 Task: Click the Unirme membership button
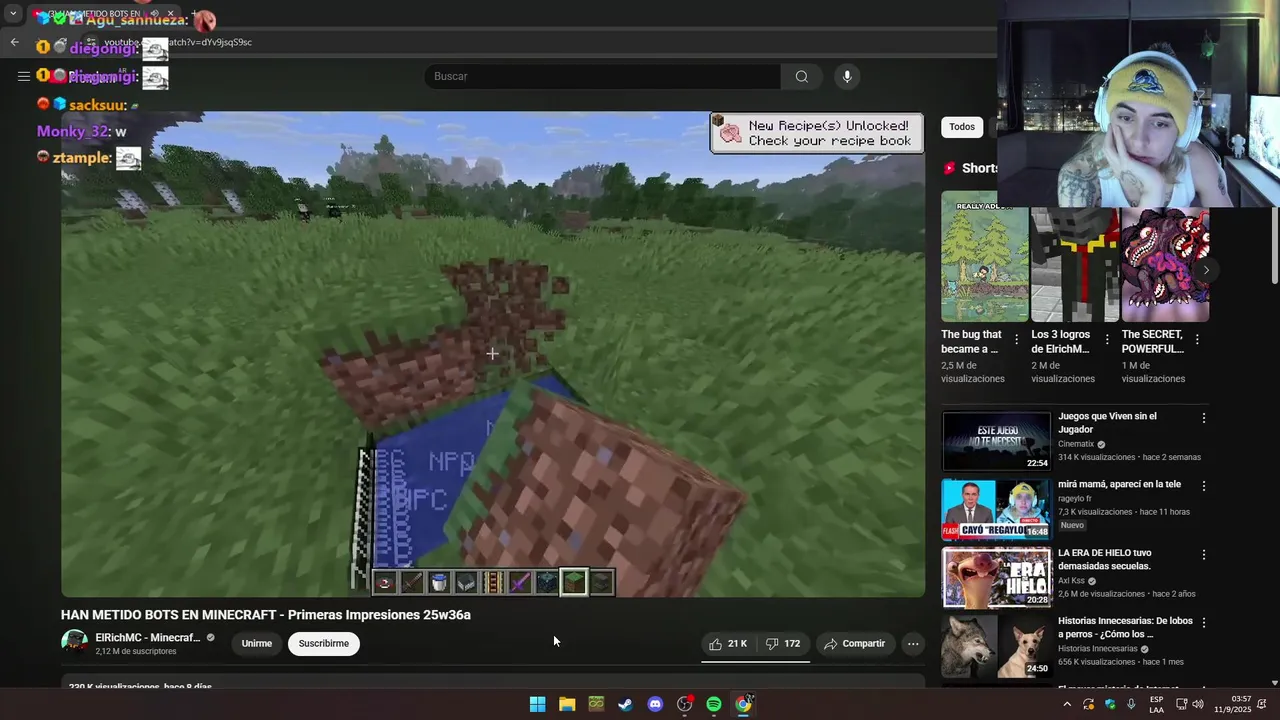click(x=257, y=643)
